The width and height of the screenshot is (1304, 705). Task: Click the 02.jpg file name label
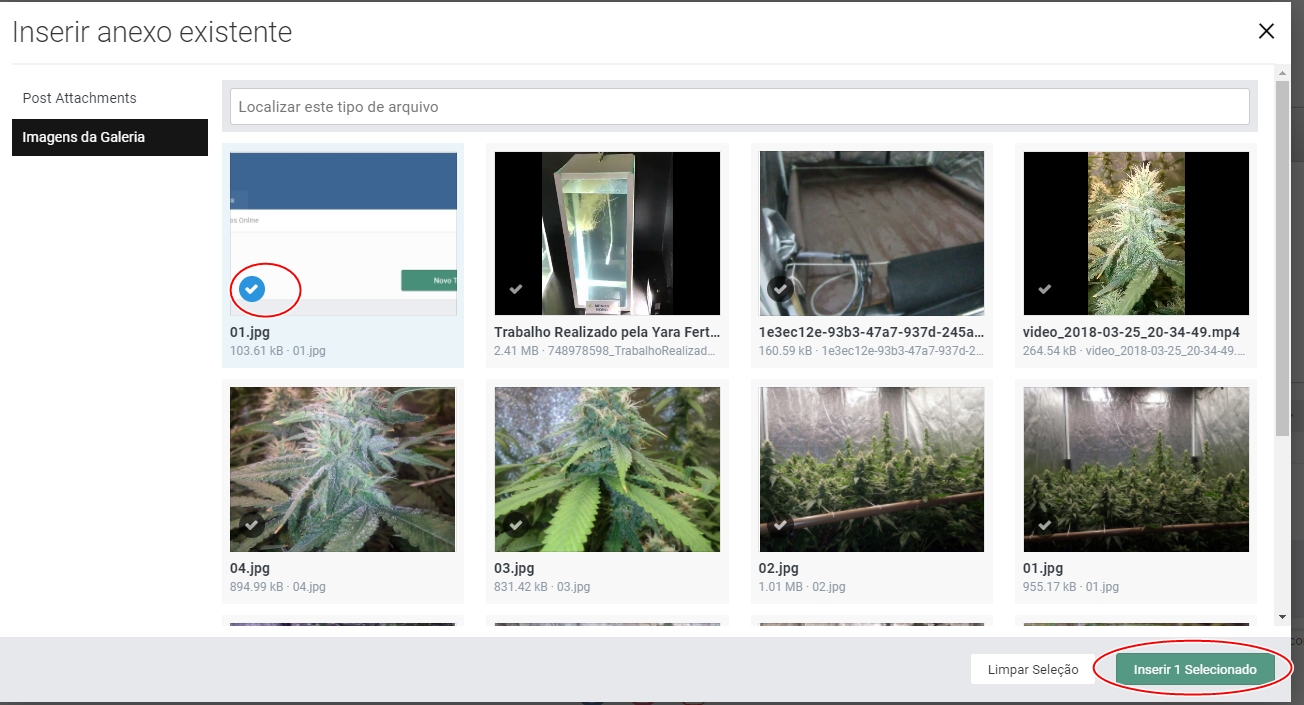[779, 568]
